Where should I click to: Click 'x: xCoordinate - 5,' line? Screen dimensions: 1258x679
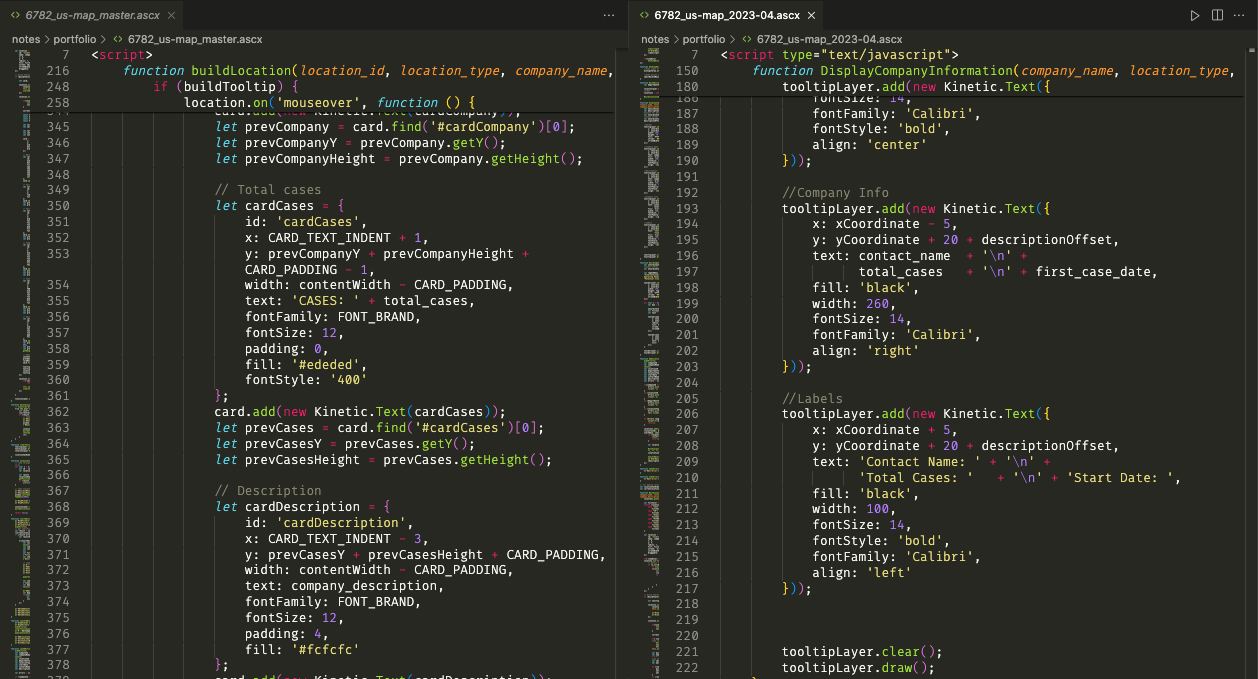coord(886,225)
